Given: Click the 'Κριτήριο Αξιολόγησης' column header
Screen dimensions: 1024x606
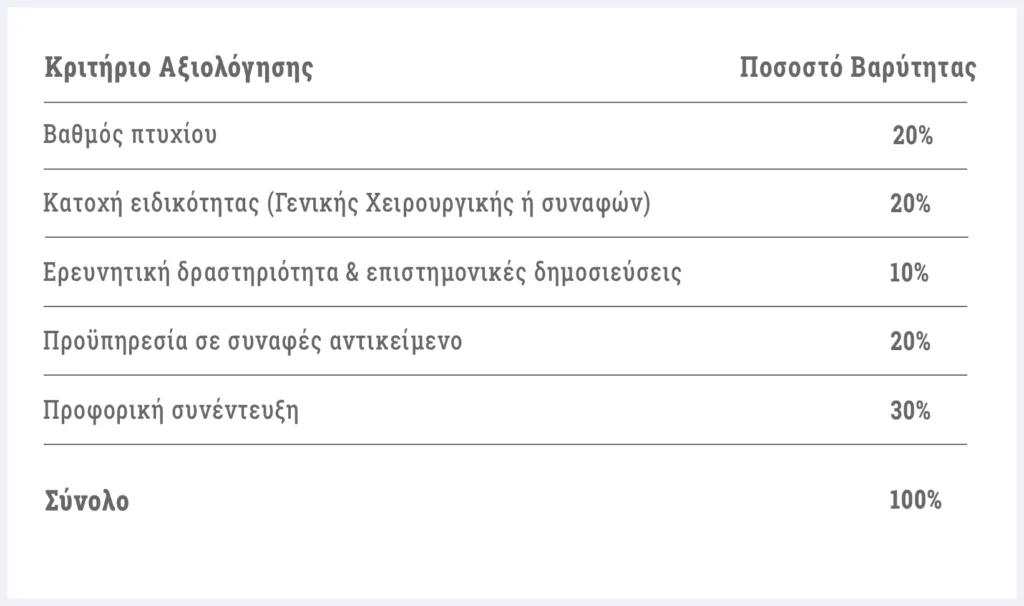Looking at the screenshot, I should tap(178, 68).
